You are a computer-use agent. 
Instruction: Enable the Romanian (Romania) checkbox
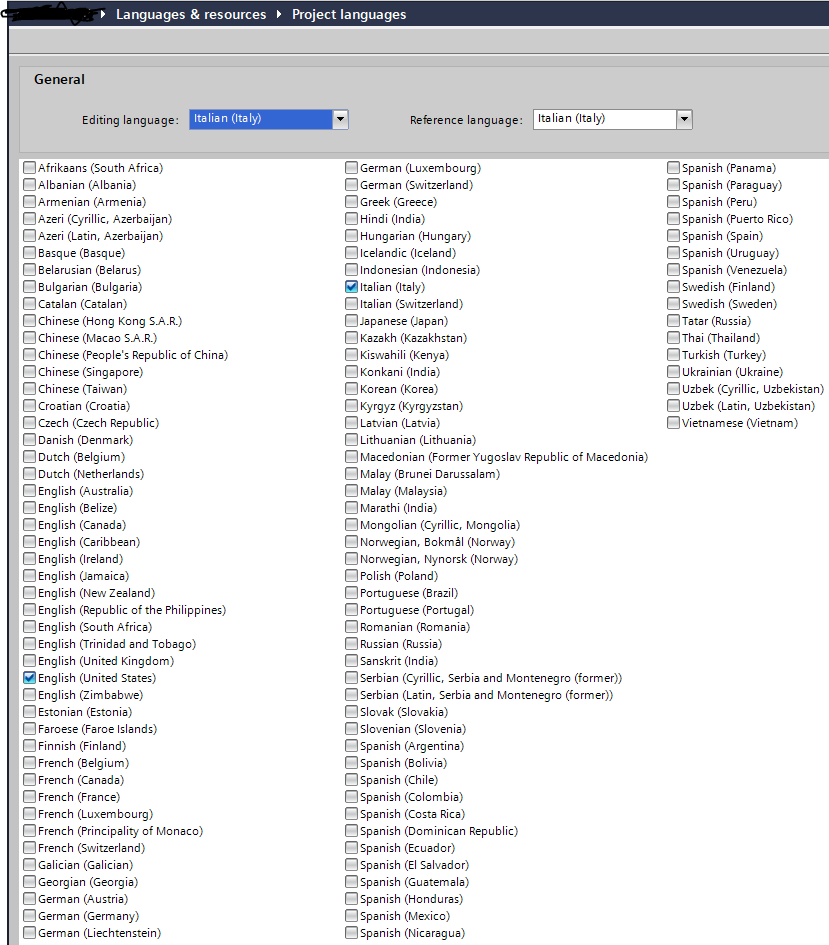(351, 627)
